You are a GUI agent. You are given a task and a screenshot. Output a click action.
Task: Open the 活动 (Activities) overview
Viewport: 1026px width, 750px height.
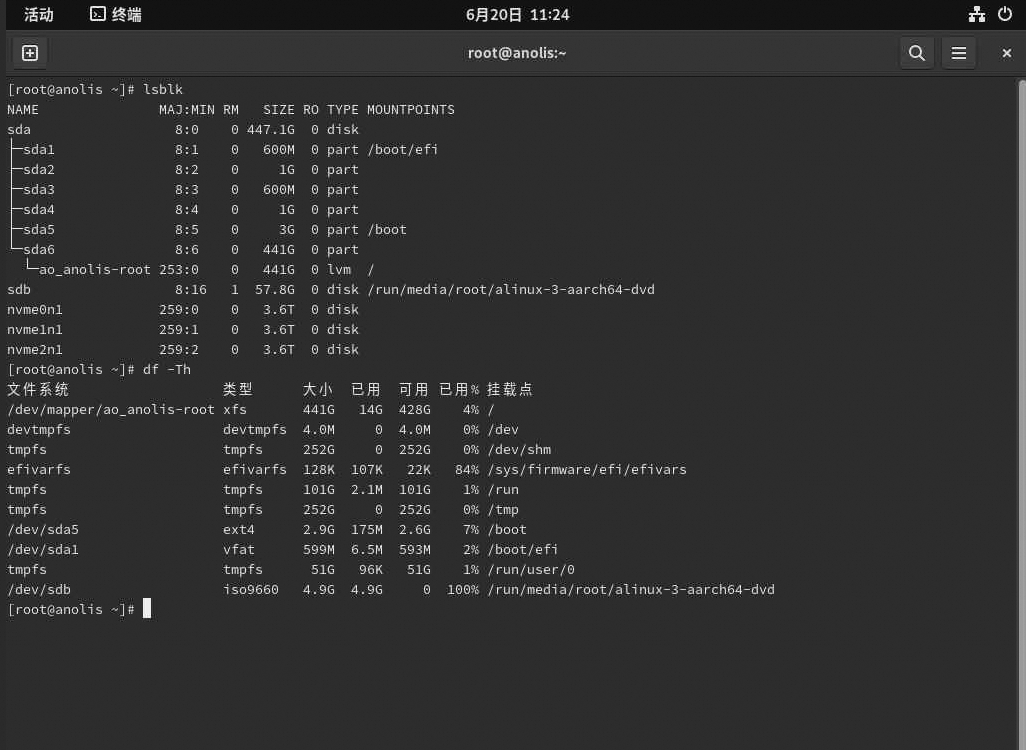click(39, 15)
